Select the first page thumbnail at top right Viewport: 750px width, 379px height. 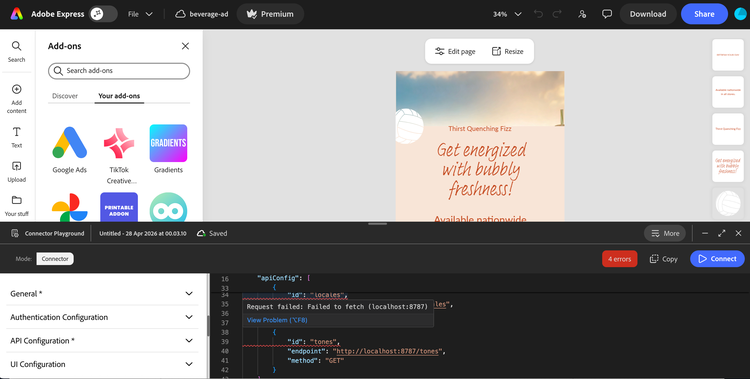click(x=728, y=55)
